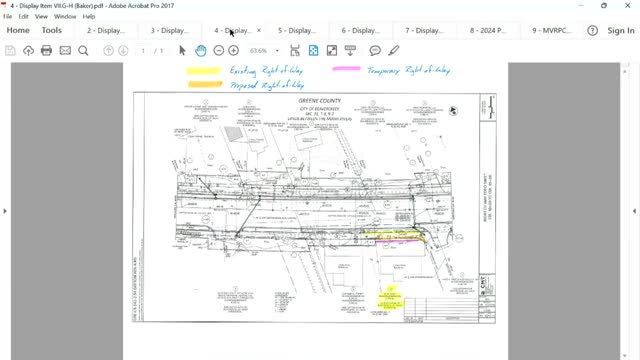
Task: Click the fit width scrolling icon
Action: (x=295, y=51)
